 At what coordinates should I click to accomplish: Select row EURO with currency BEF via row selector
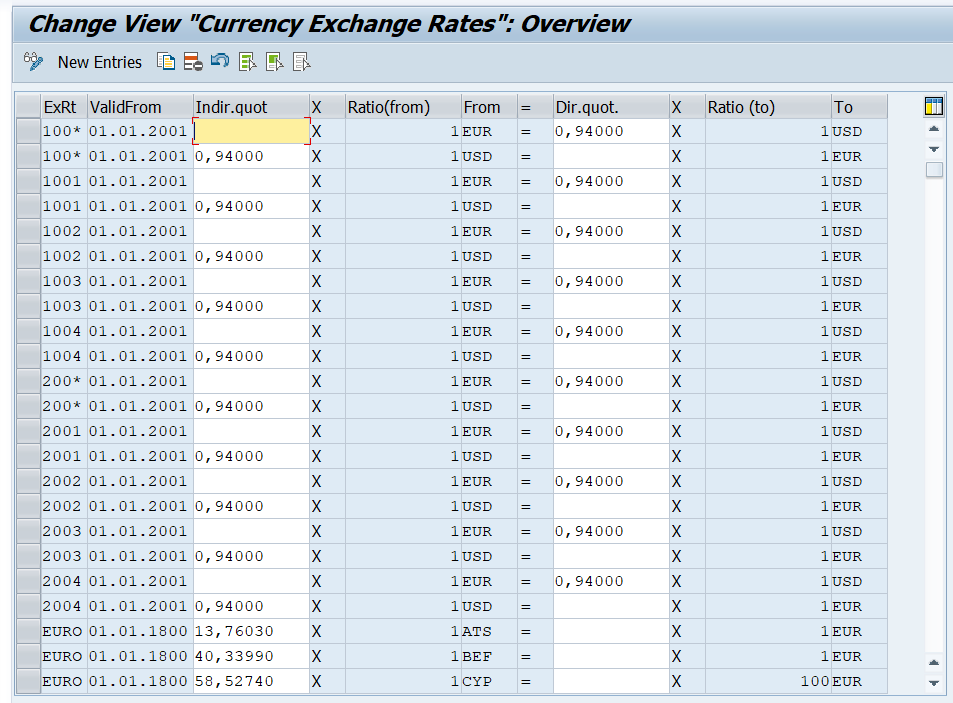(28, 656)
